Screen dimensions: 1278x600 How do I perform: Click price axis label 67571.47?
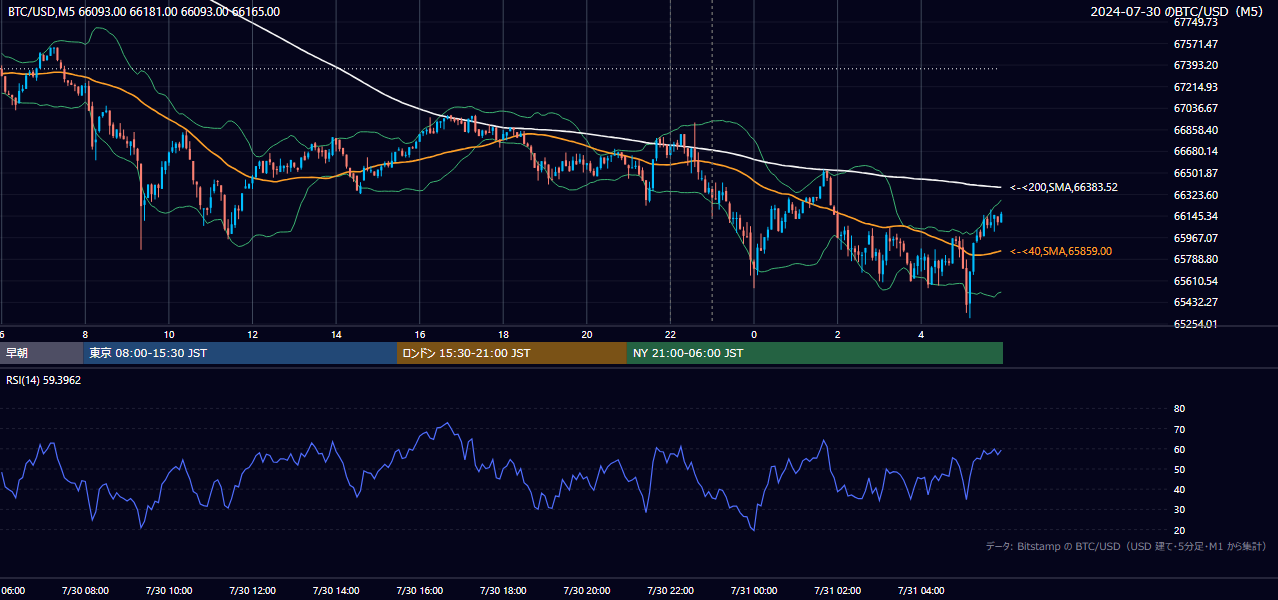[x=1196, y=44]
